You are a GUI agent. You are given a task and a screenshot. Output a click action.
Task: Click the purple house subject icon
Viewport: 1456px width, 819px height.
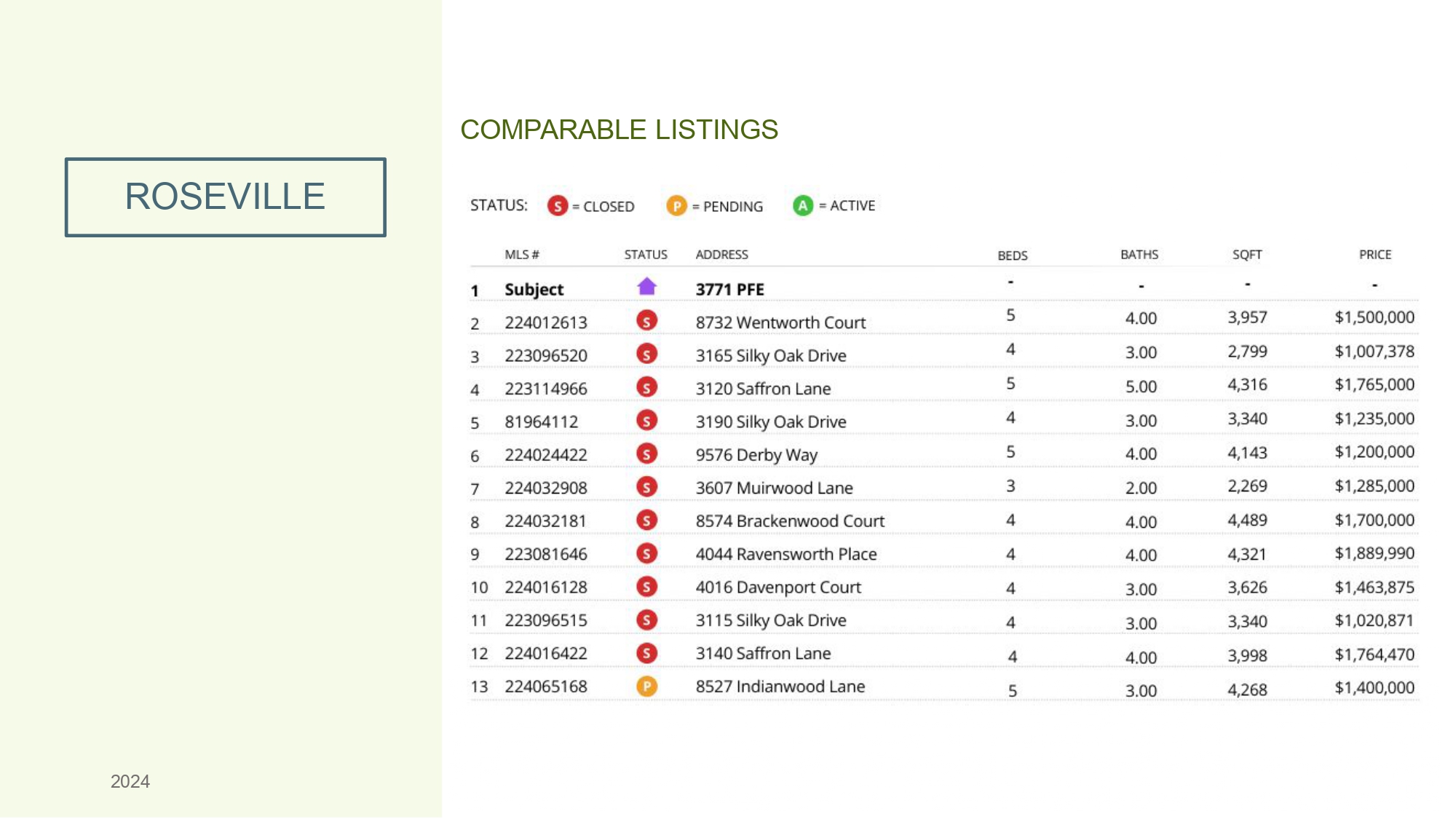tap(646, 286)
